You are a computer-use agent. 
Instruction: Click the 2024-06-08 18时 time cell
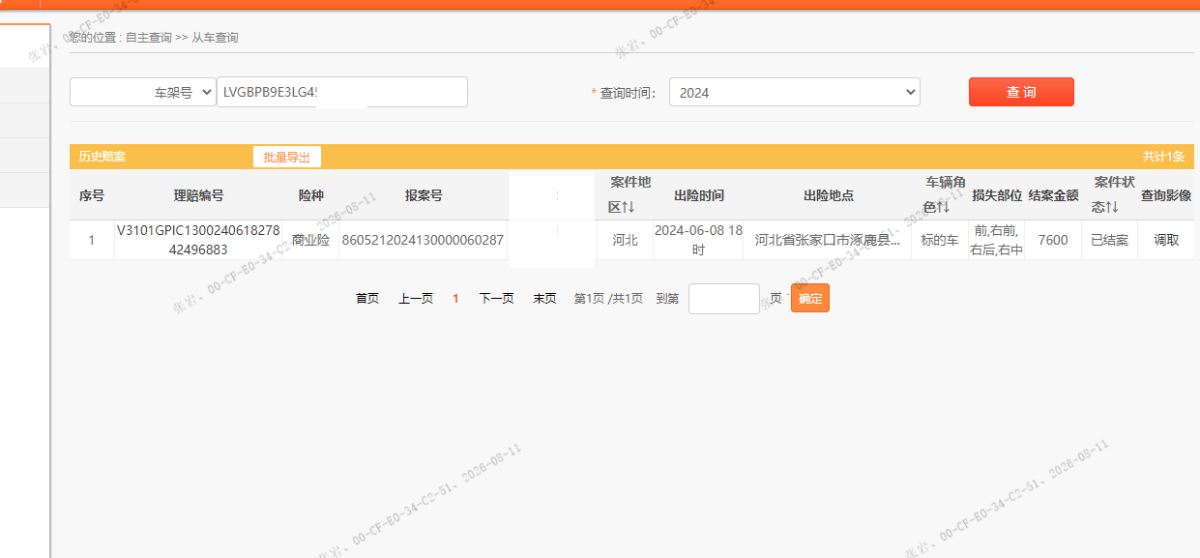[698, 240]
